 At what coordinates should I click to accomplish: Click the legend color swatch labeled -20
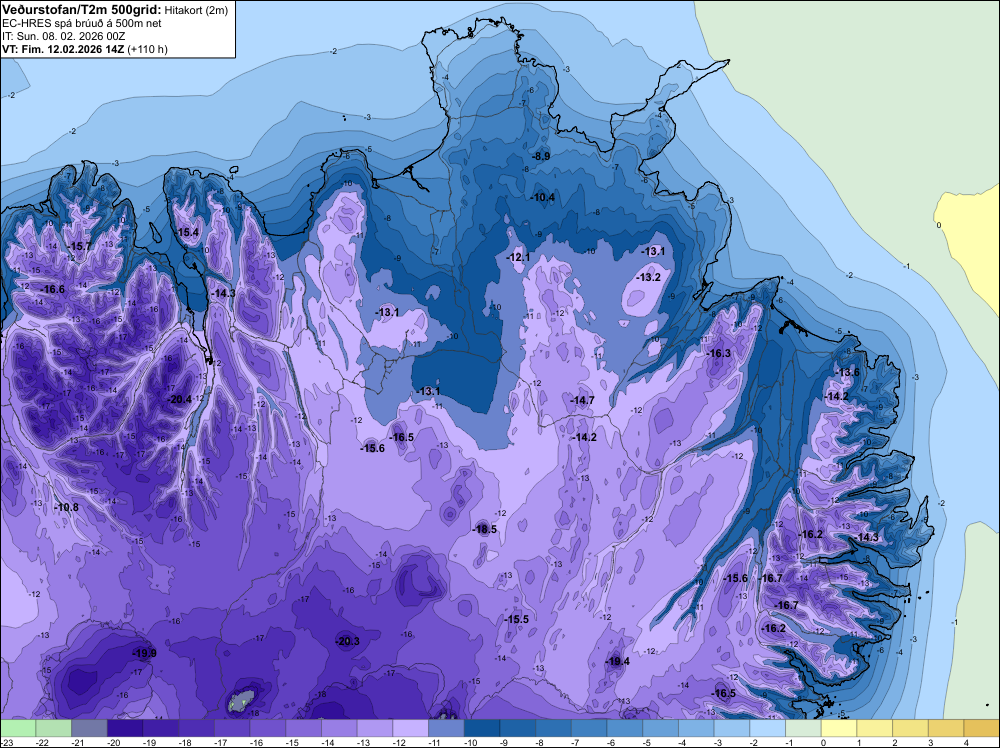tap(125, 728)
